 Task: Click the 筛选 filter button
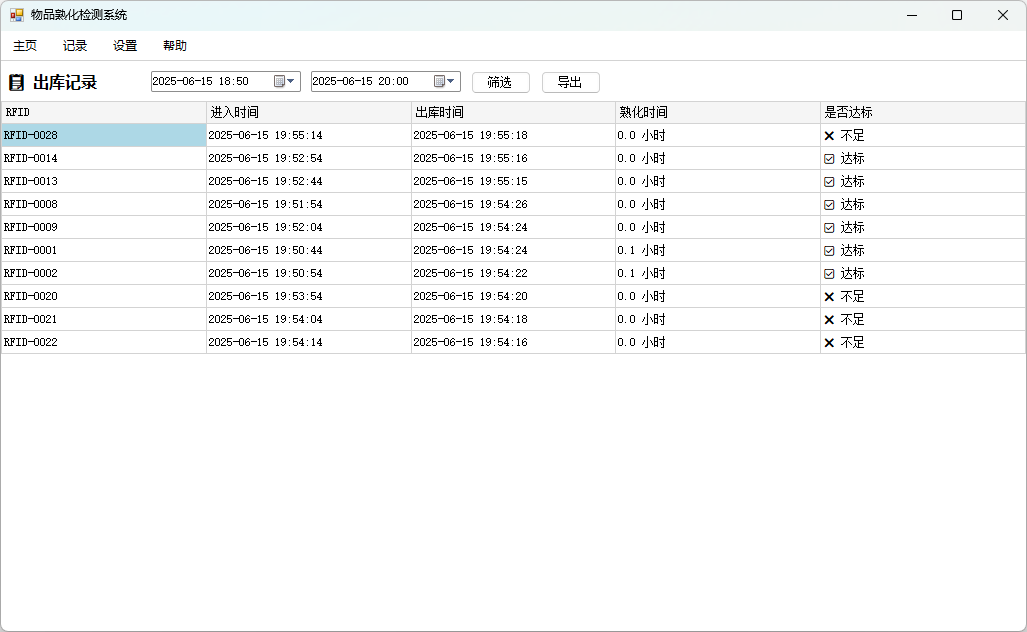500,82
